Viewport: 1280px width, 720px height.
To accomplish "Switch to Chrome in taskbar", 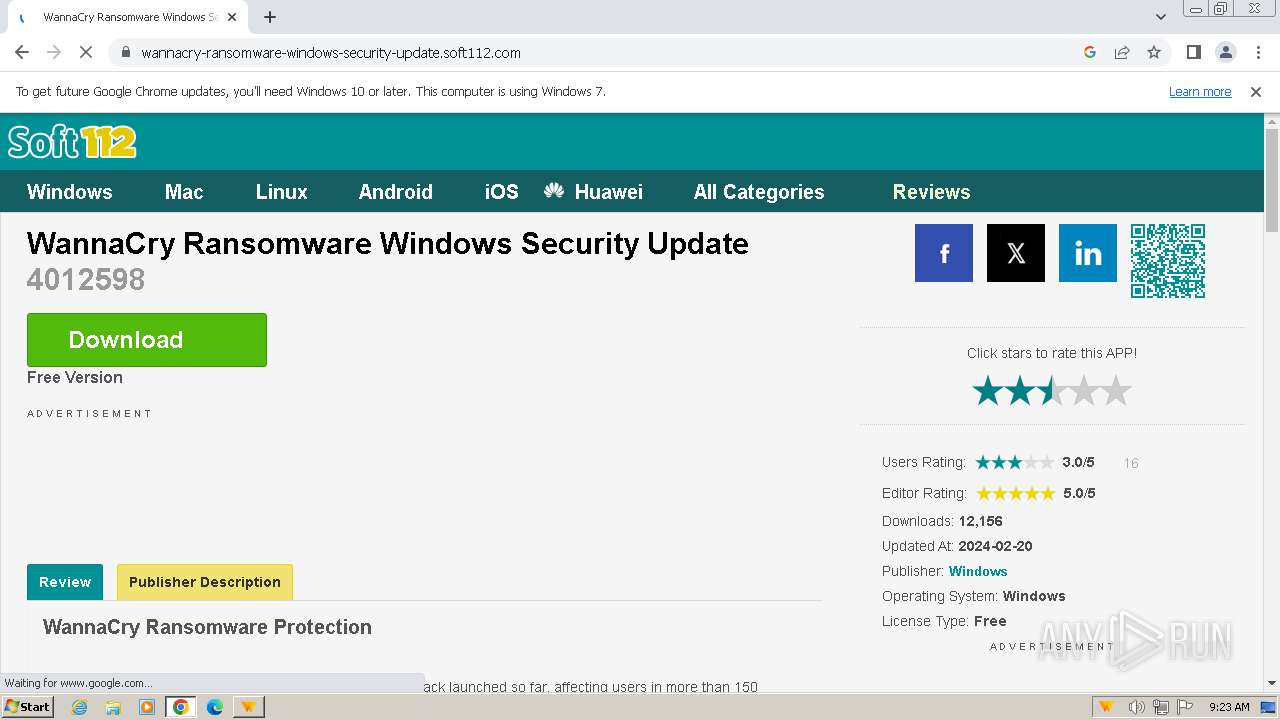I will point(181,707).
